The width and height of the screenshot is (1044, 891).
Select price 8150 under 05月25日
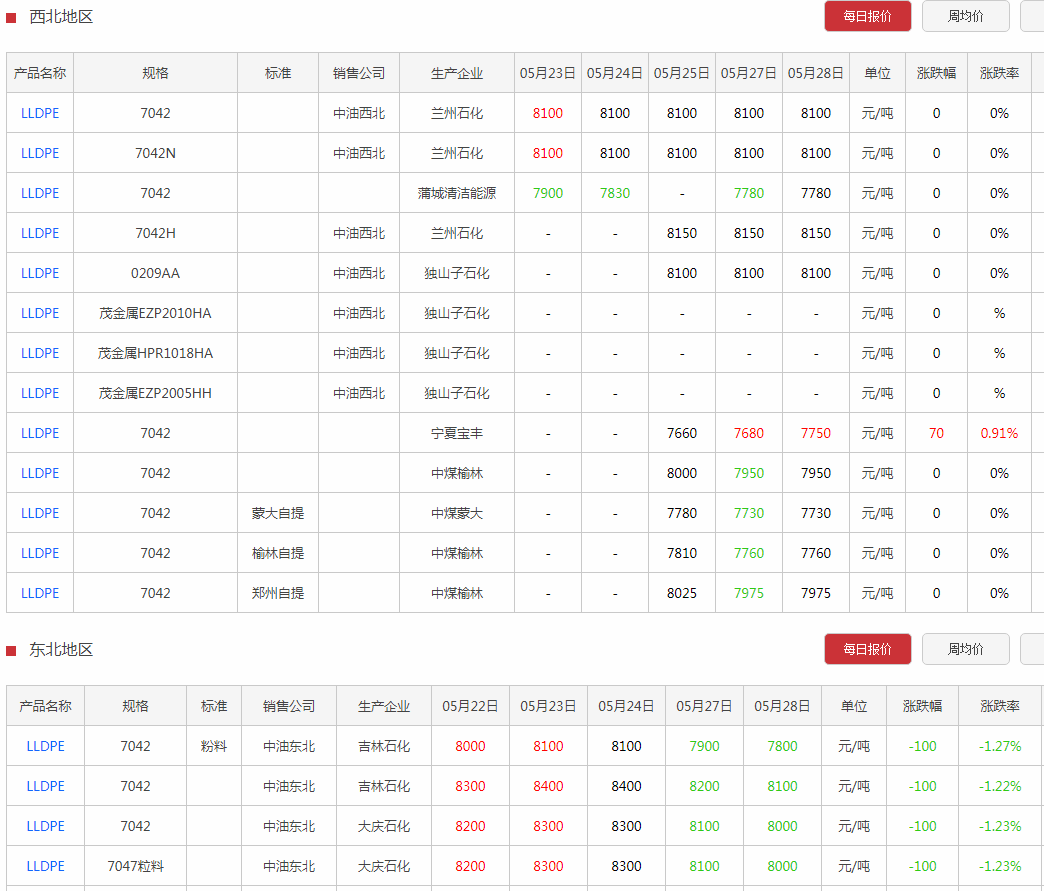[x=682, y=233]
